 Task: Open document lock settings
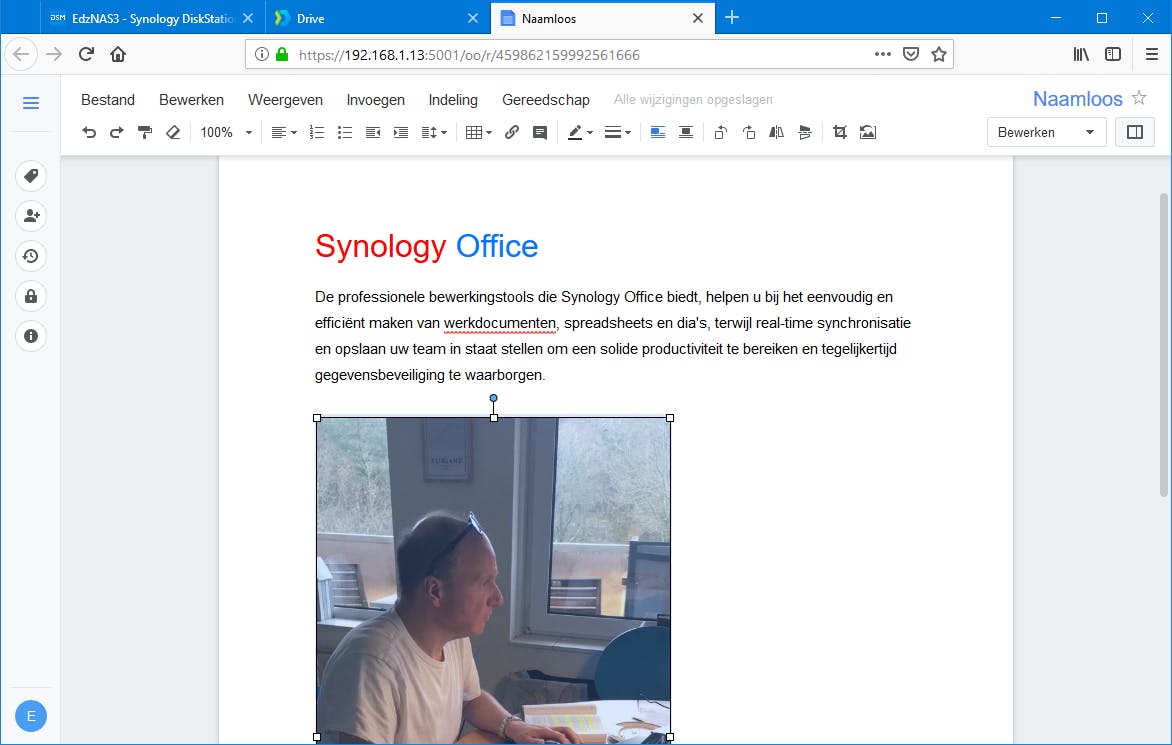[31, 296]
